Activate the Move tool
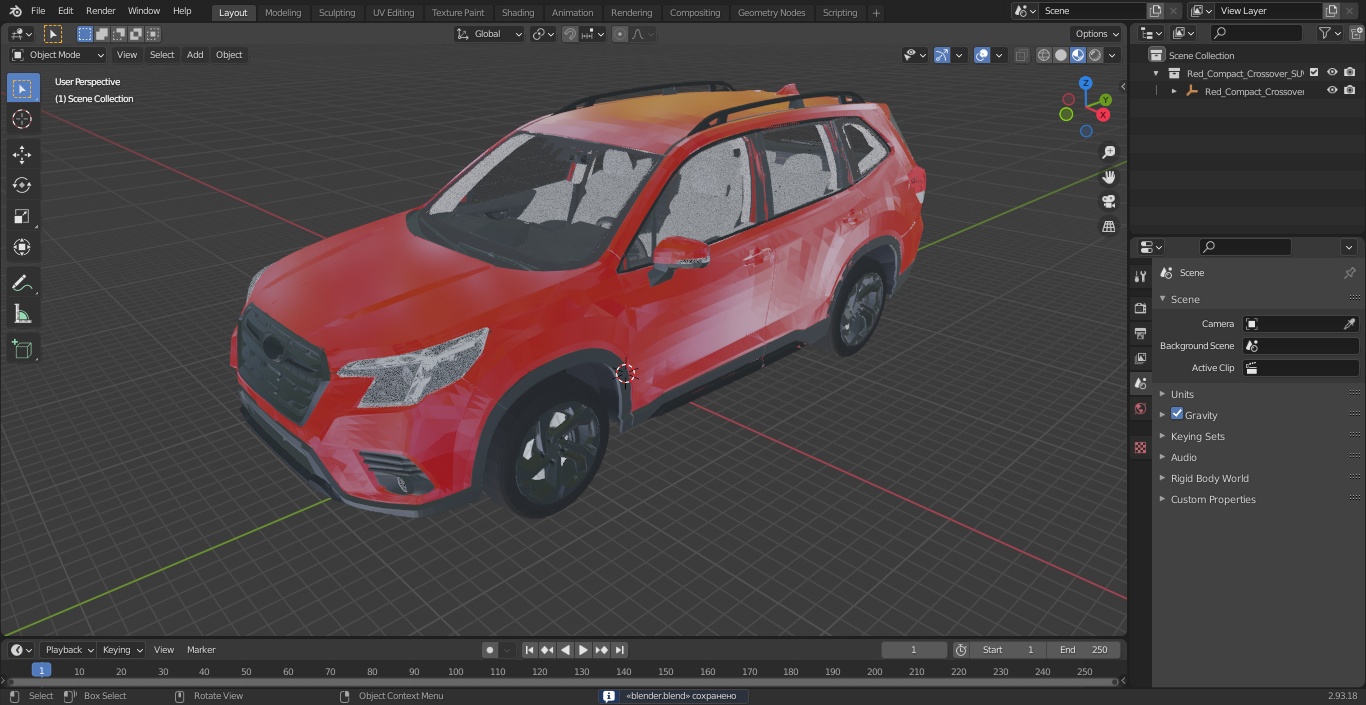The width and height of the screenshot is (1366, 705). [x=22, y=154]
